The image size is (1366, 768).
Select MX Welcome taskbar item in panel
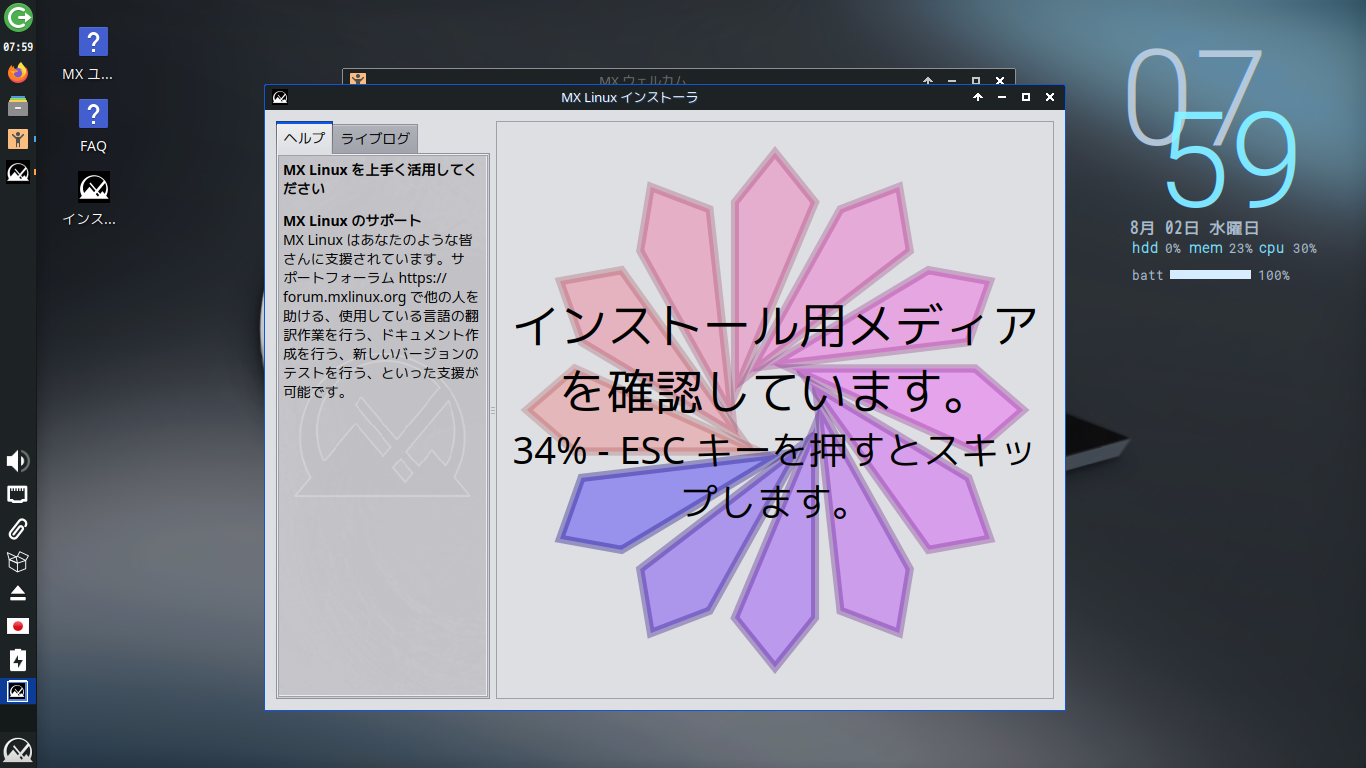point(18,139)
